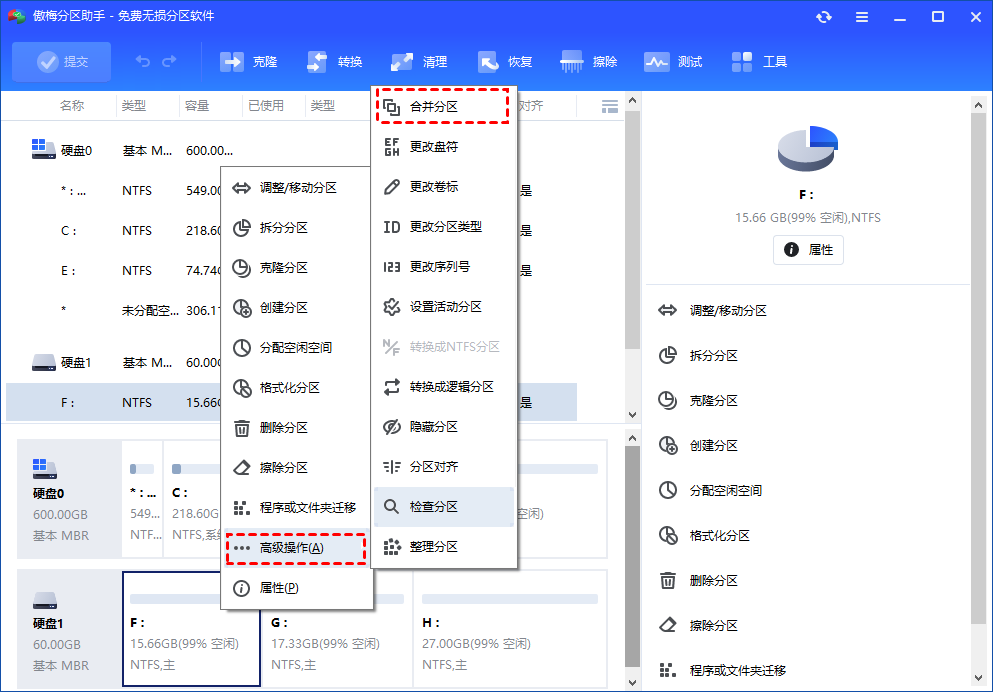Click the refresh icon in title bar
The width and height of the screenshot is (993, 692).
tap(823, 17)
